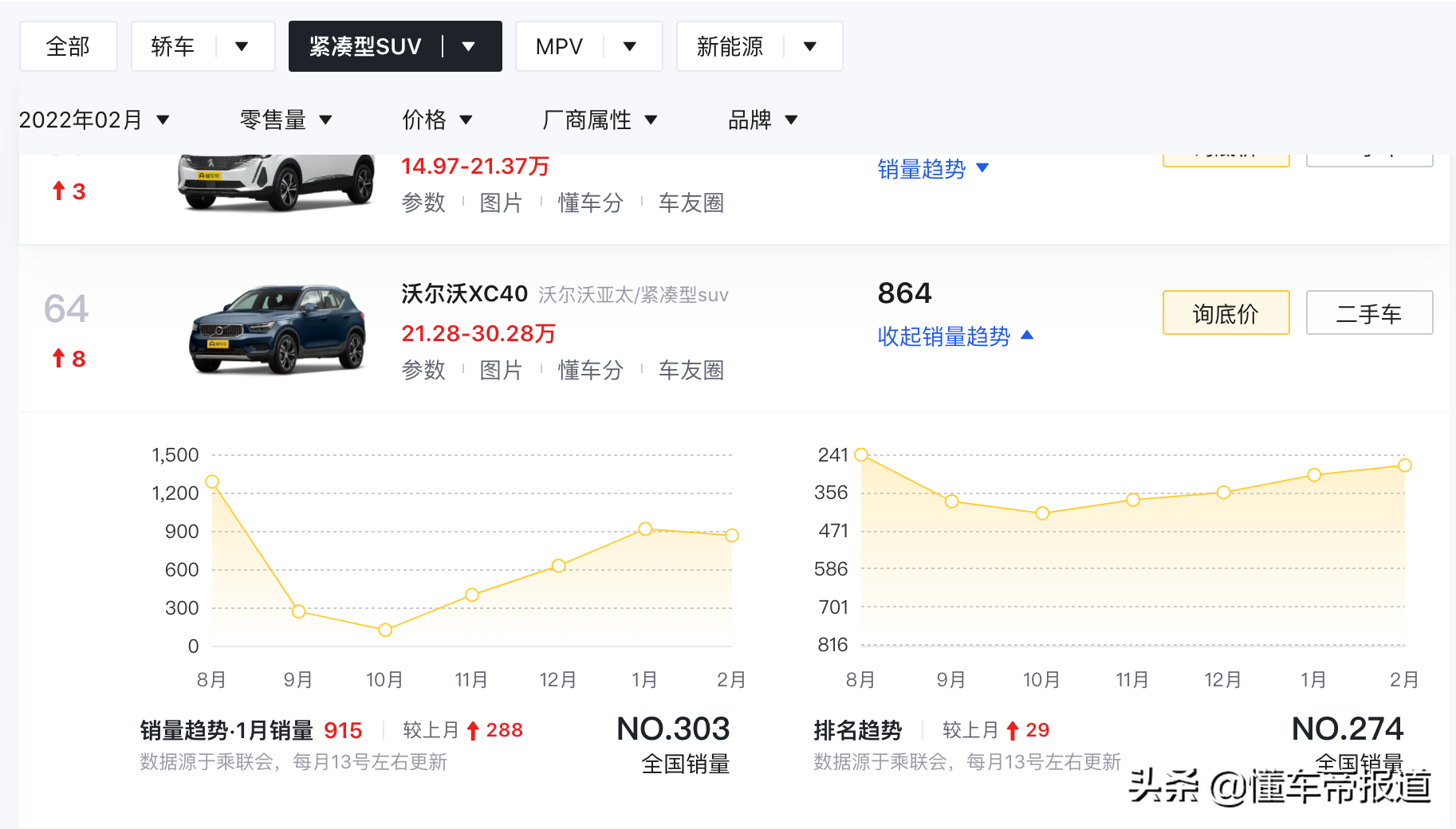The height and width of the screenshot is (829, 1456).
Task: Select the 2月 data point on sales chart
Action: [x=732, y=535]
